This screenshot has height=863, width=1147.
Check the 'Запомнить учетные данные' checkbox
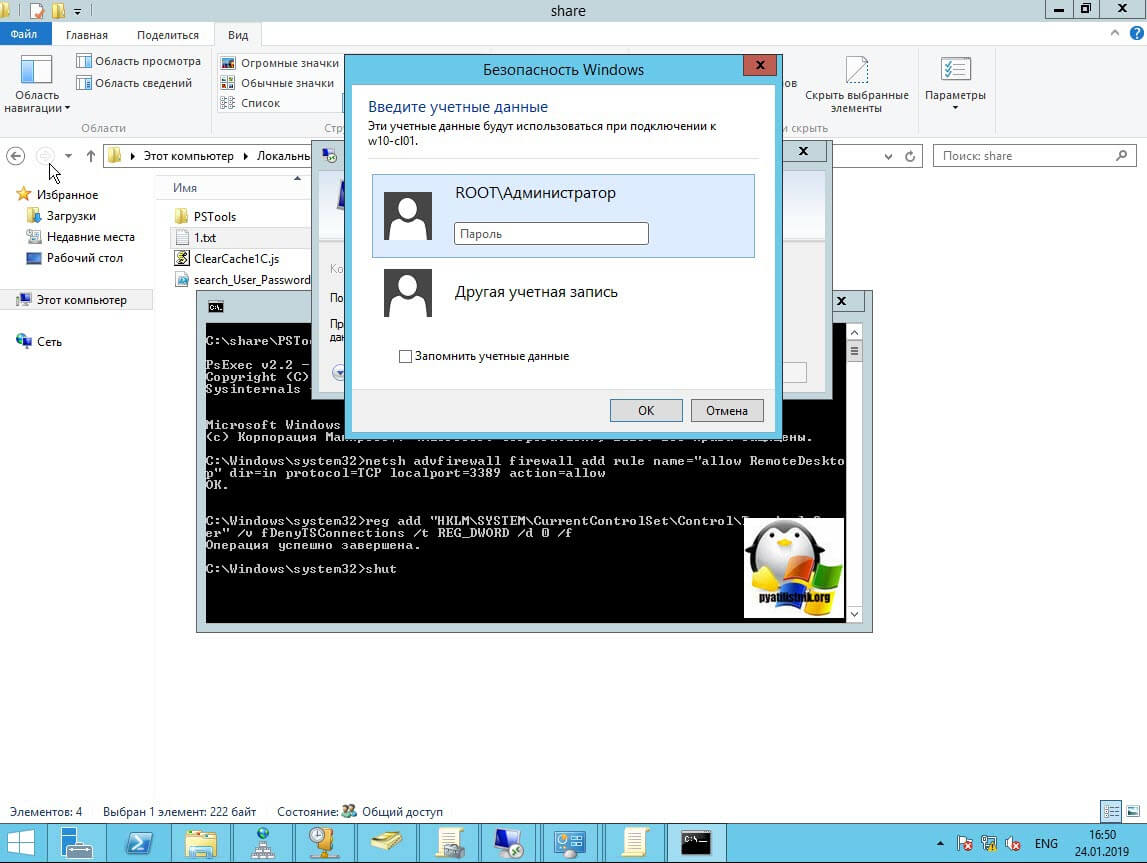tap(405, 356)
